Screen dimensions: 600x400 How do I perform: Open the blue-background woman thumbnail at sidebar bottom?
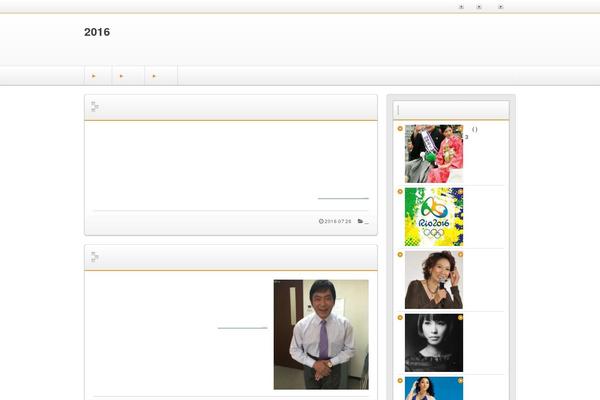coord(434,389)
